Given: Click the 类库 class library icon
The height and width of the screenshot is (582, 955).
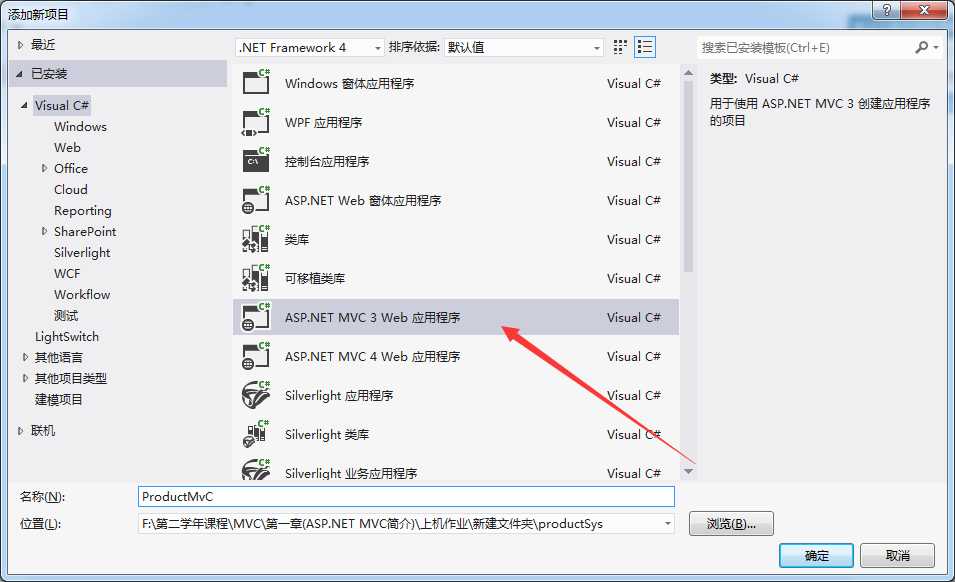Looking at the screenshot, I should pyautogui.click(x=256, y=239).
